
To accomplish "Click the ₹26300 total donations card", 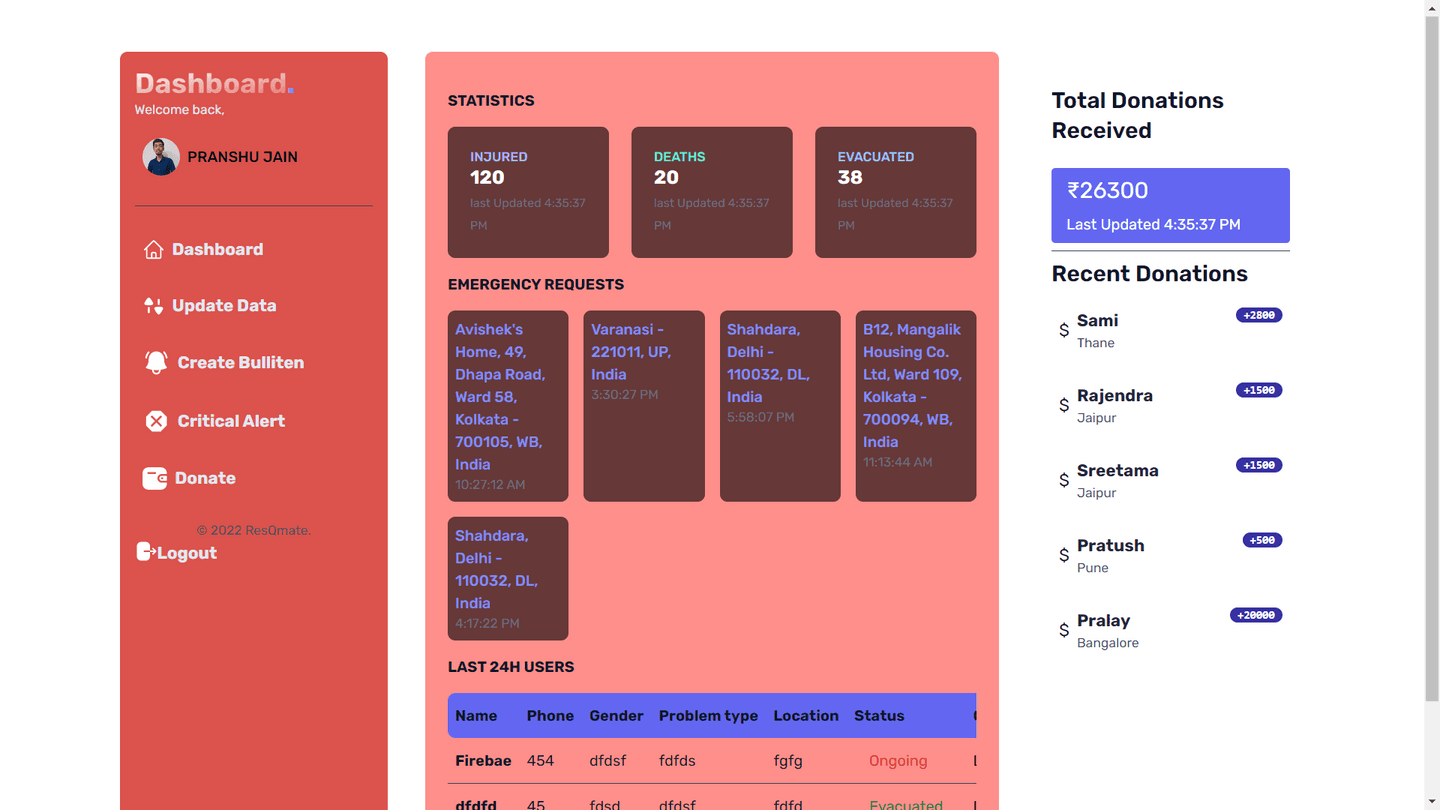I will click(1171, 205).
